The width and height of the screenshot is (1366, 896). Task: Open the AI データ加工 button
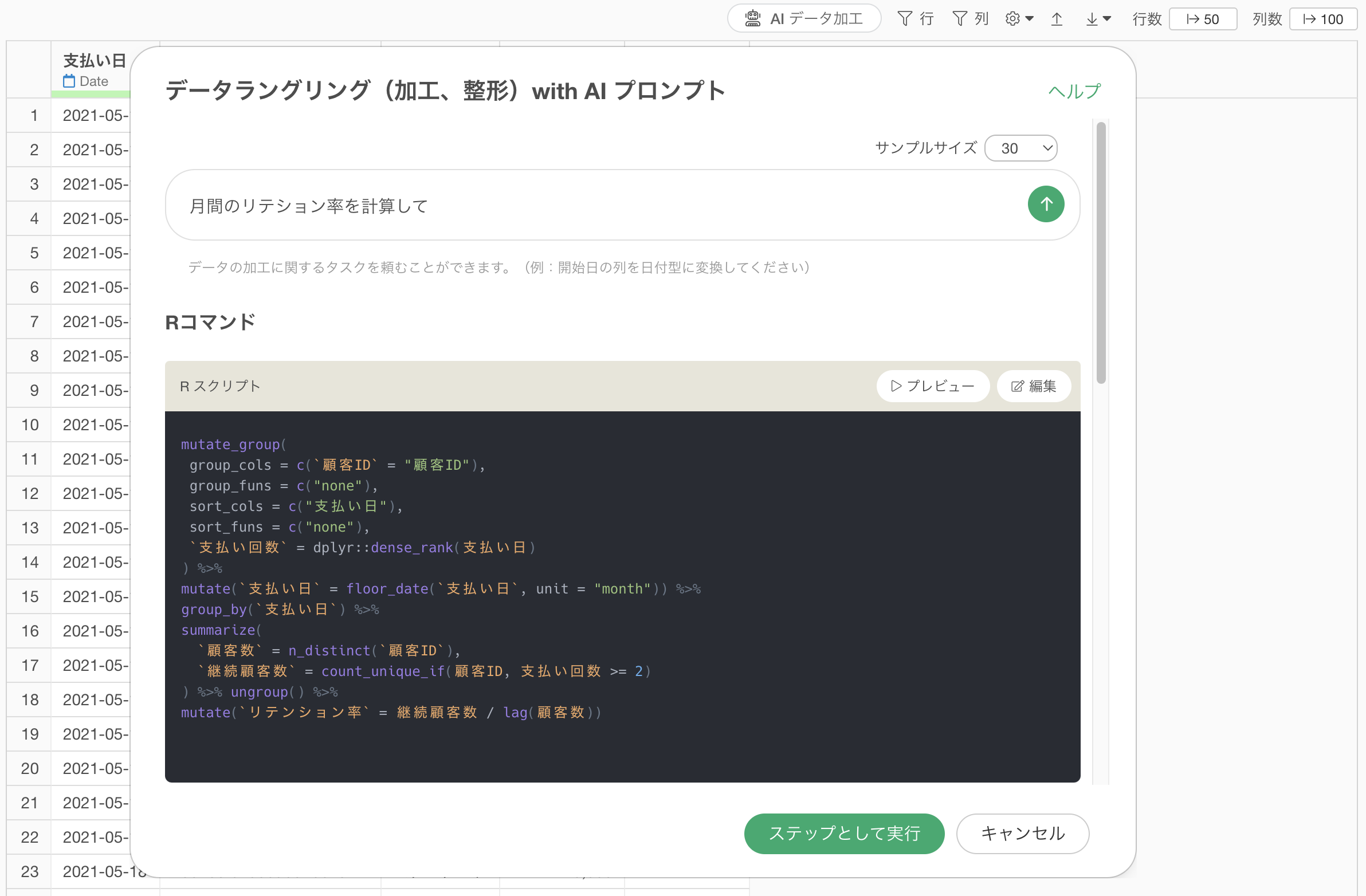pyautogui.click(x=803, y=18)
